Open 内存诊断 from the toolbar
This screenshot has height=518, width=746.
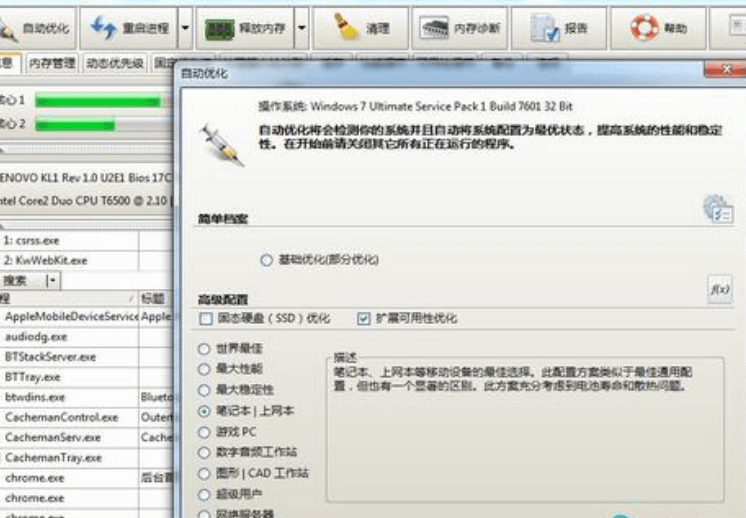point(460,28)
